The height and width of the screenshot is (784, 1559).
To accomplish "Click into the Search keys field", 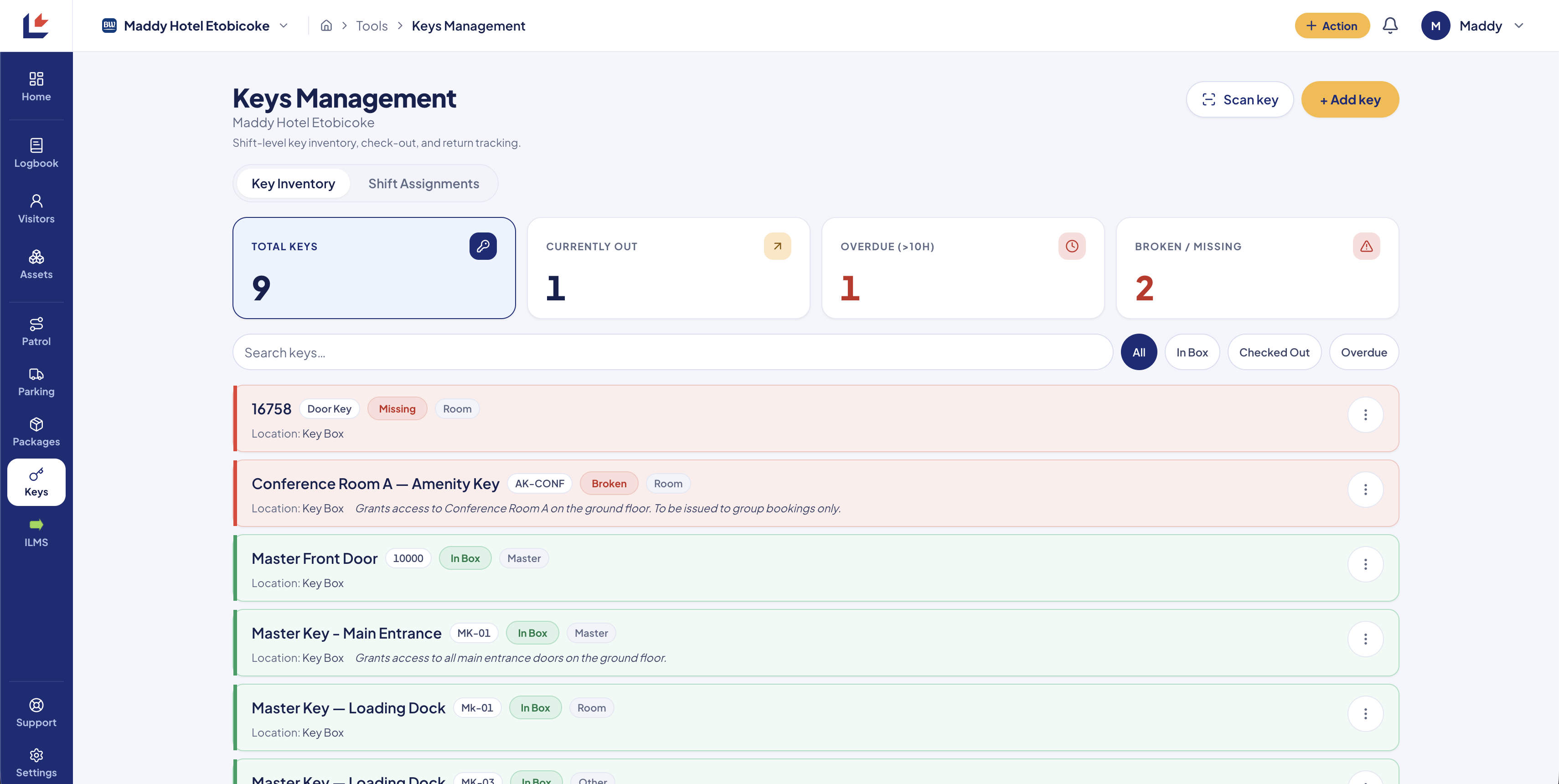I will click(672, 352).
